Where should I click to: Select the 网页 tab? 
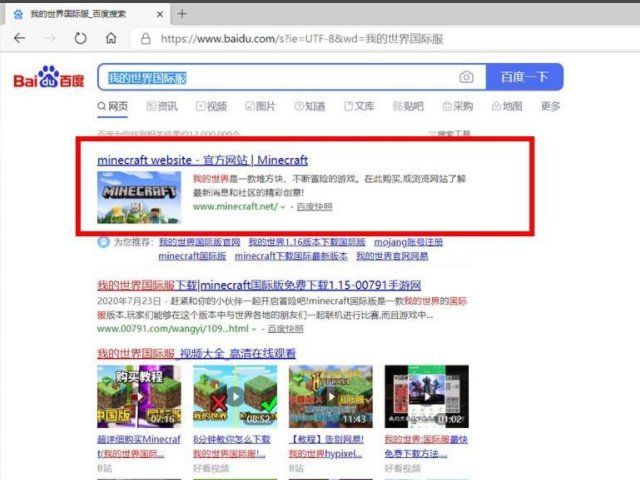pos(113,107)
